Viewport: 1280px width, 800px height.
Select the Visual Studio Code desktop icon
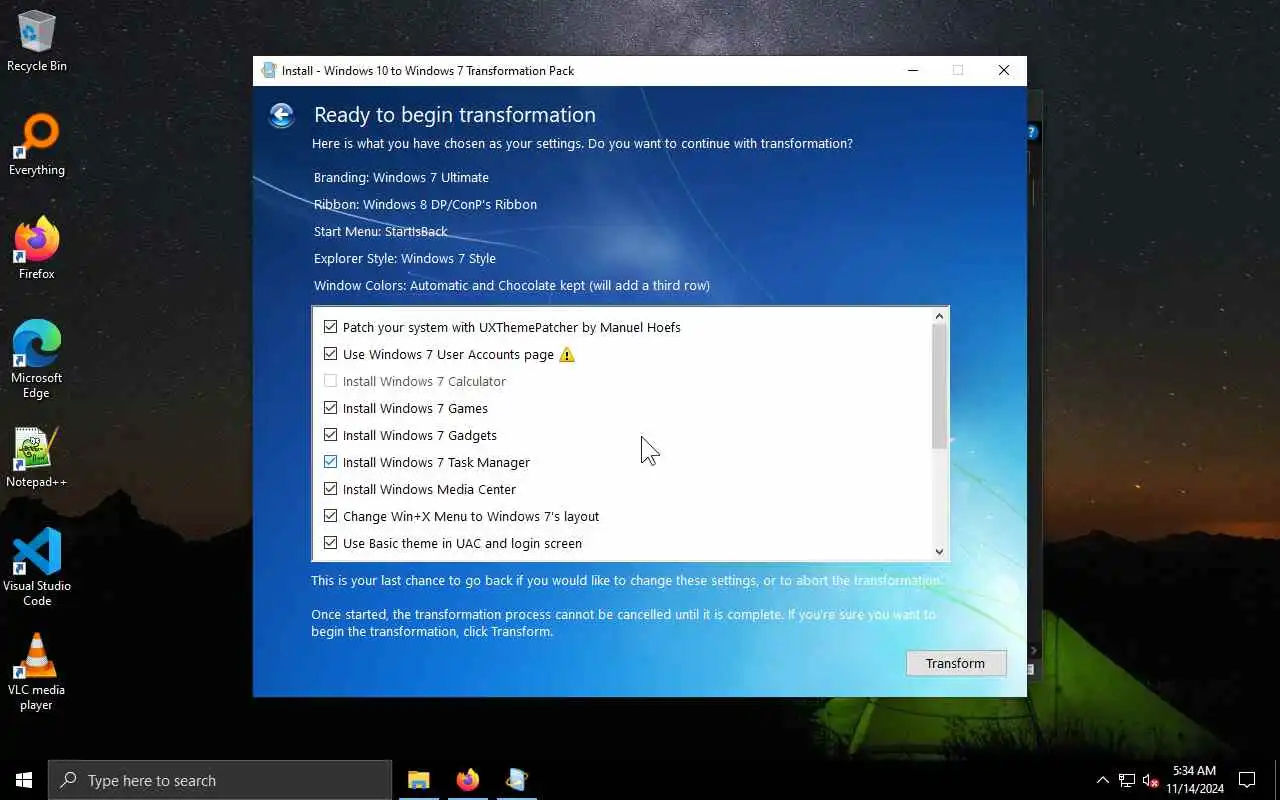coord(37,567)
